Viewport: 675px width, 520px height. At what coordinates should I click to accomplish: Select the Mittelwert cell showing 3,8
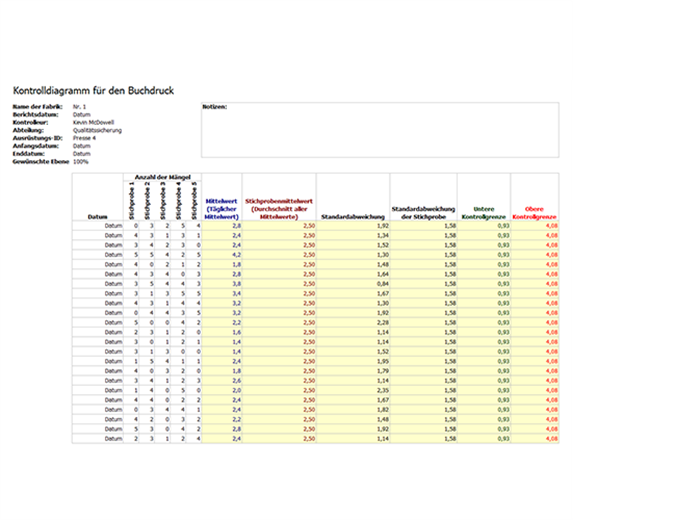tap(222, 284)
